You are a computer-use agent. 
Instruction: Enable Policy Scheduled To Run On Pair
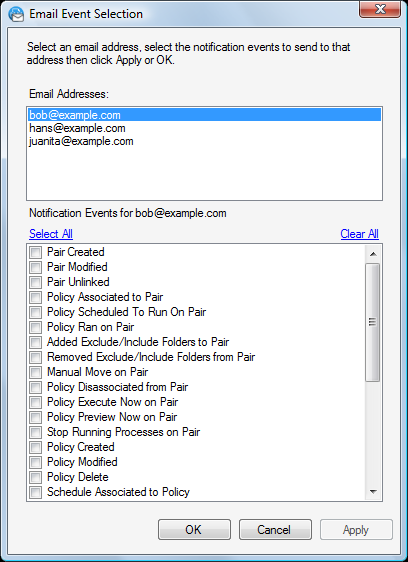(x=35, y=312)
